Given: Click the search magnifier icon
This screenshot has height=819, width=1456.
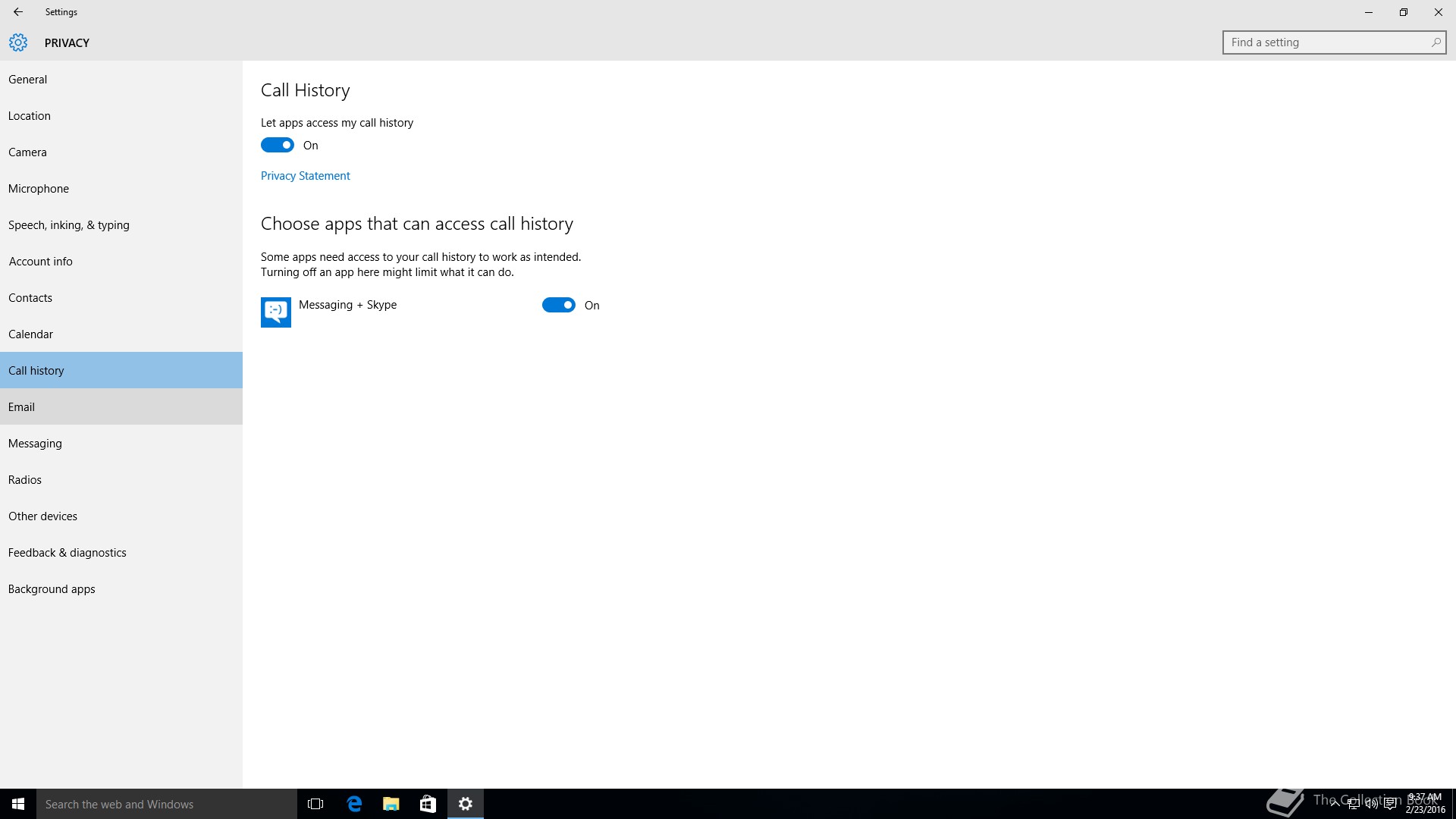Looking at the screenshot, I should pyautogui.click(x=1436, y=42).
